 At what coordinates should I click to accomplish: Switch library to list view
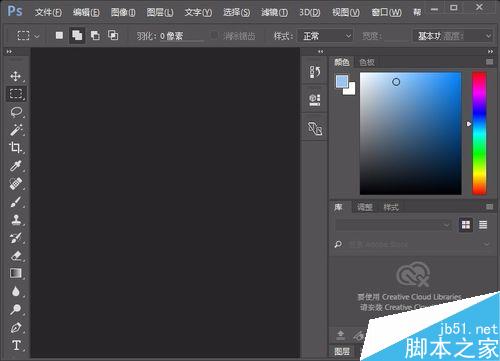click(483, 225)
